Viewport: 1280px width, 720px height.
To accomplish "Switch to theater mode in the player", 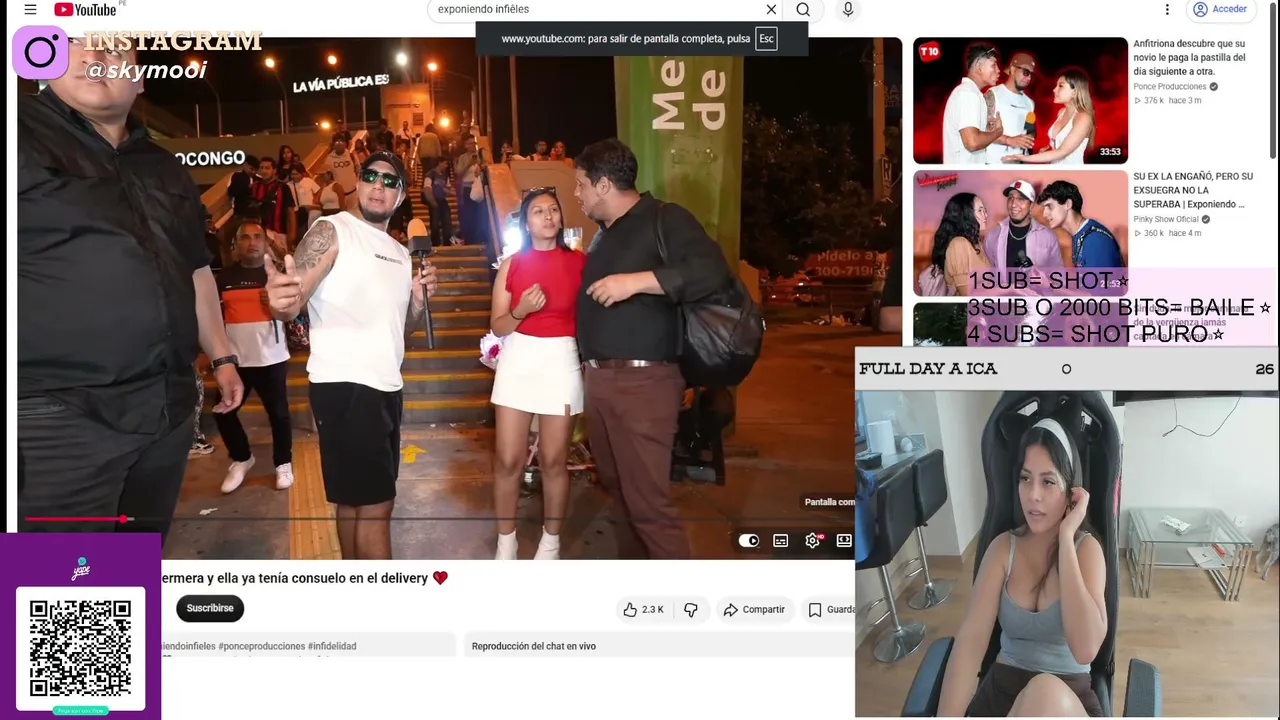I will [x=845, y=541].
